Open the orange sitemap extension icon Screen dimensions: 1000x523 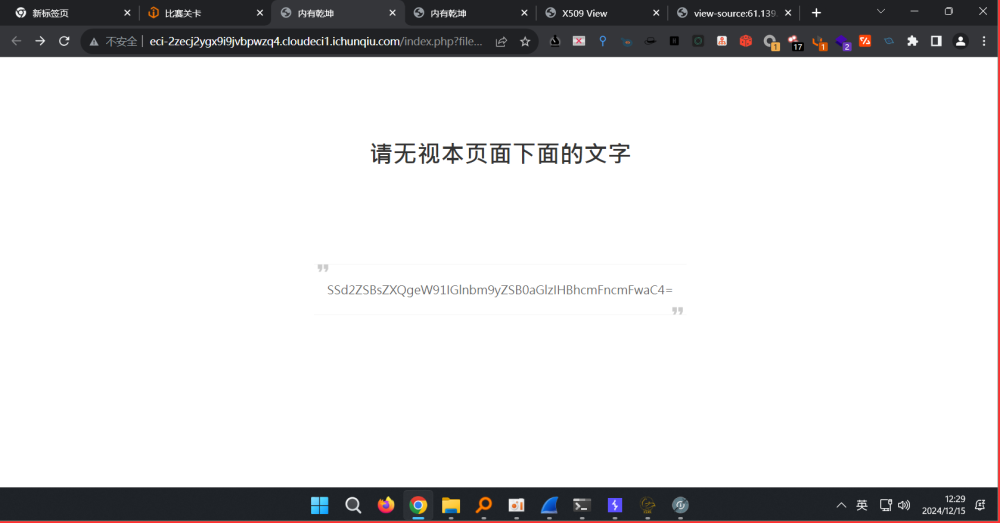pos(722,41)
